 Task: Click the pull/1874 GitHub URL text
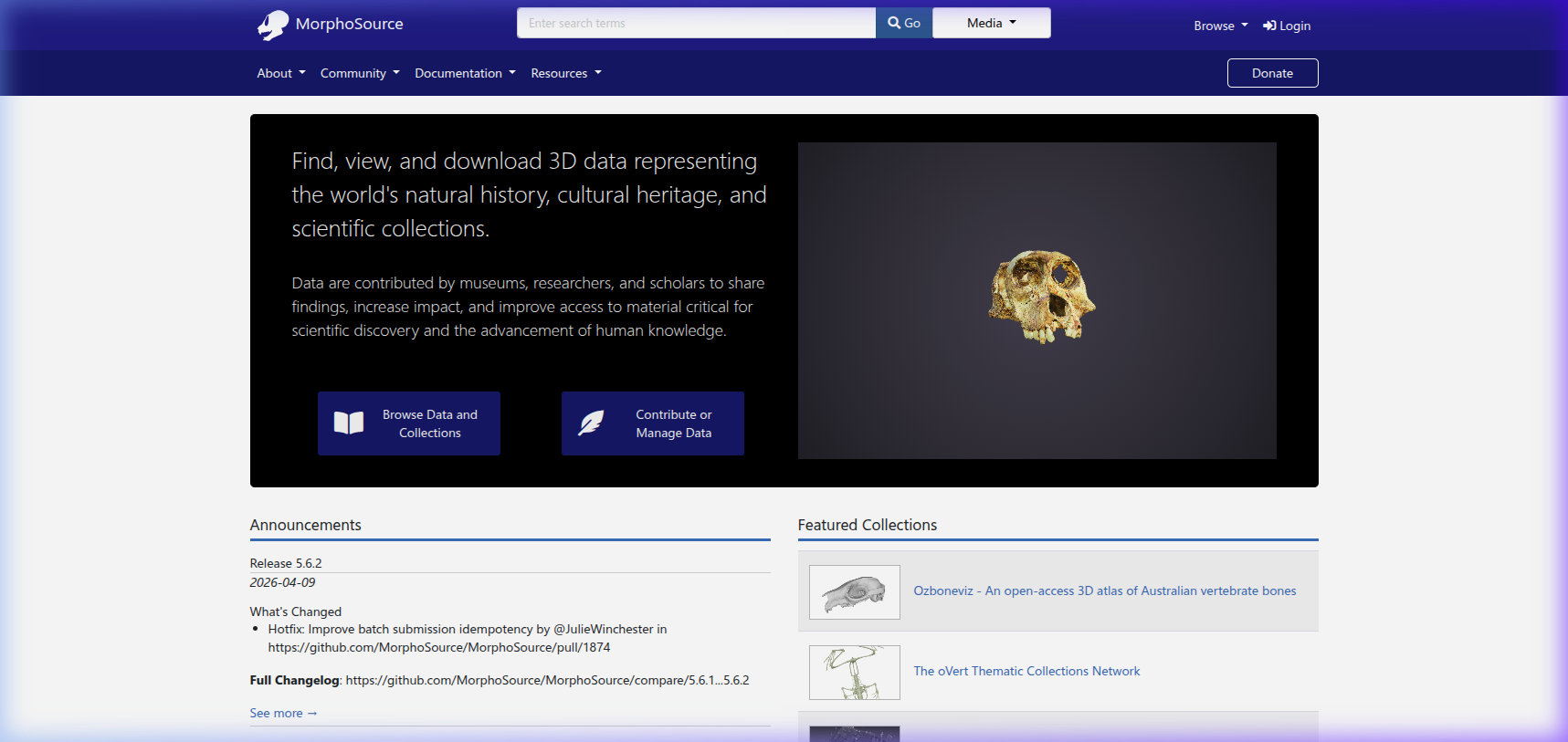coord(439,647)
